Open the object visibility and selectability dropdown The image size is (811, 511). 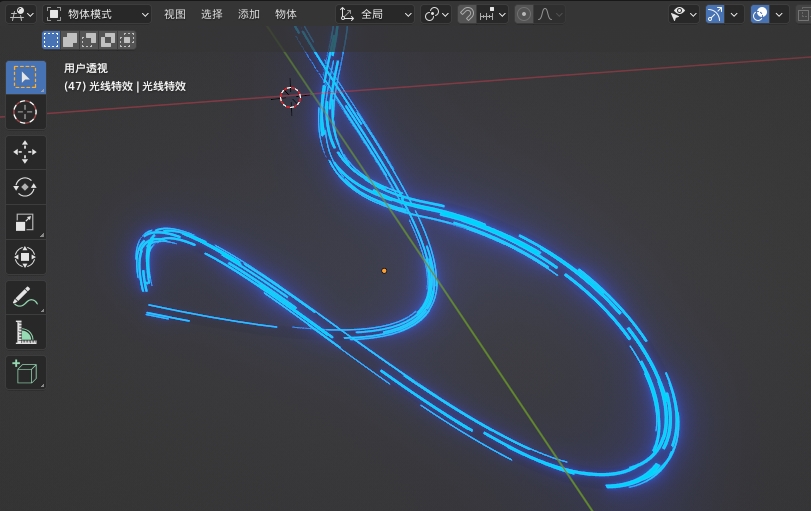(x=683, y=14)
